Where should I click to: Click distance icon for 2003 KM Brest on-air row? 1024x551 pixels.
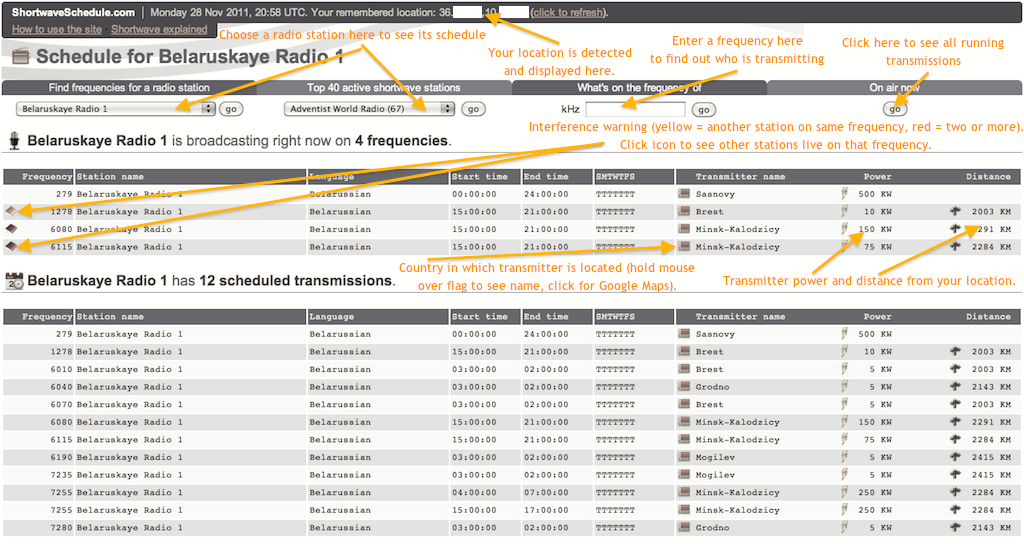click(955, 212)
